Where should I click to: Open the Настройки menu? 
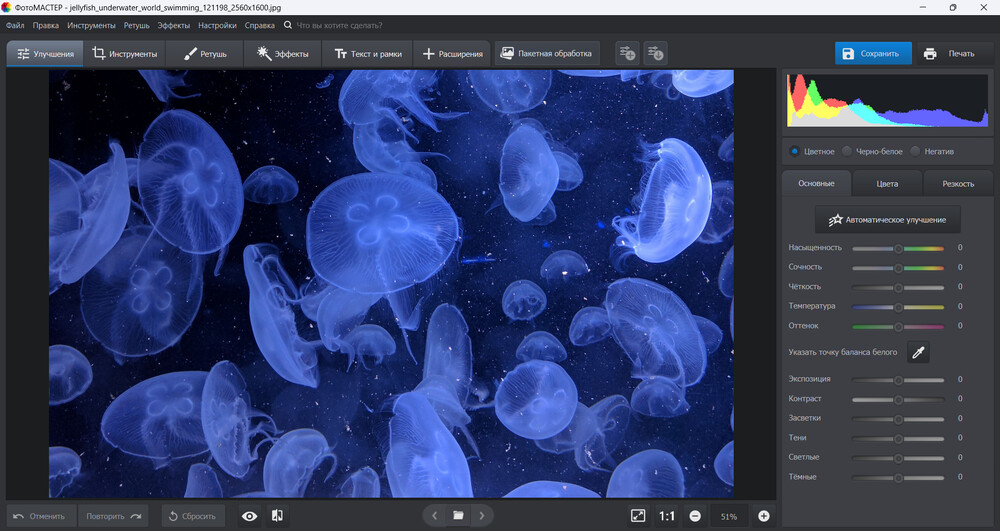pos(217,24)
